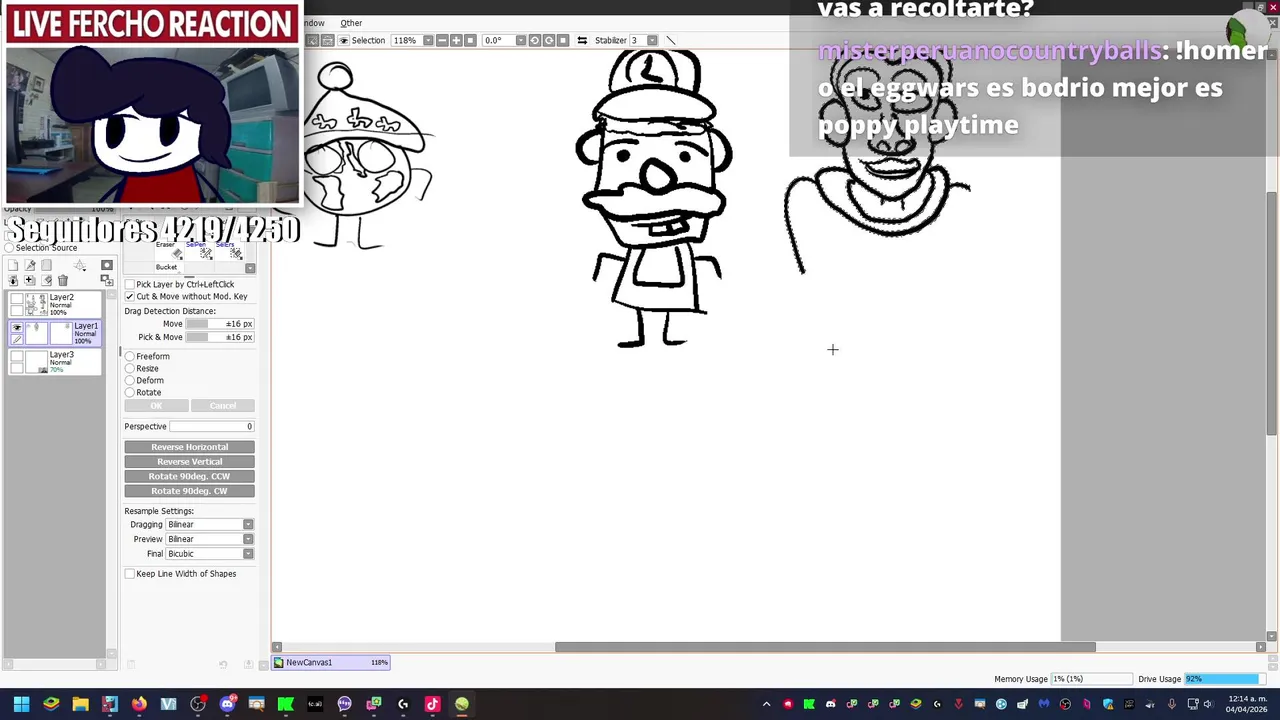Toggle the Selection visibility eye
This screenshot has height=720, width=1280.
[344, 40]
